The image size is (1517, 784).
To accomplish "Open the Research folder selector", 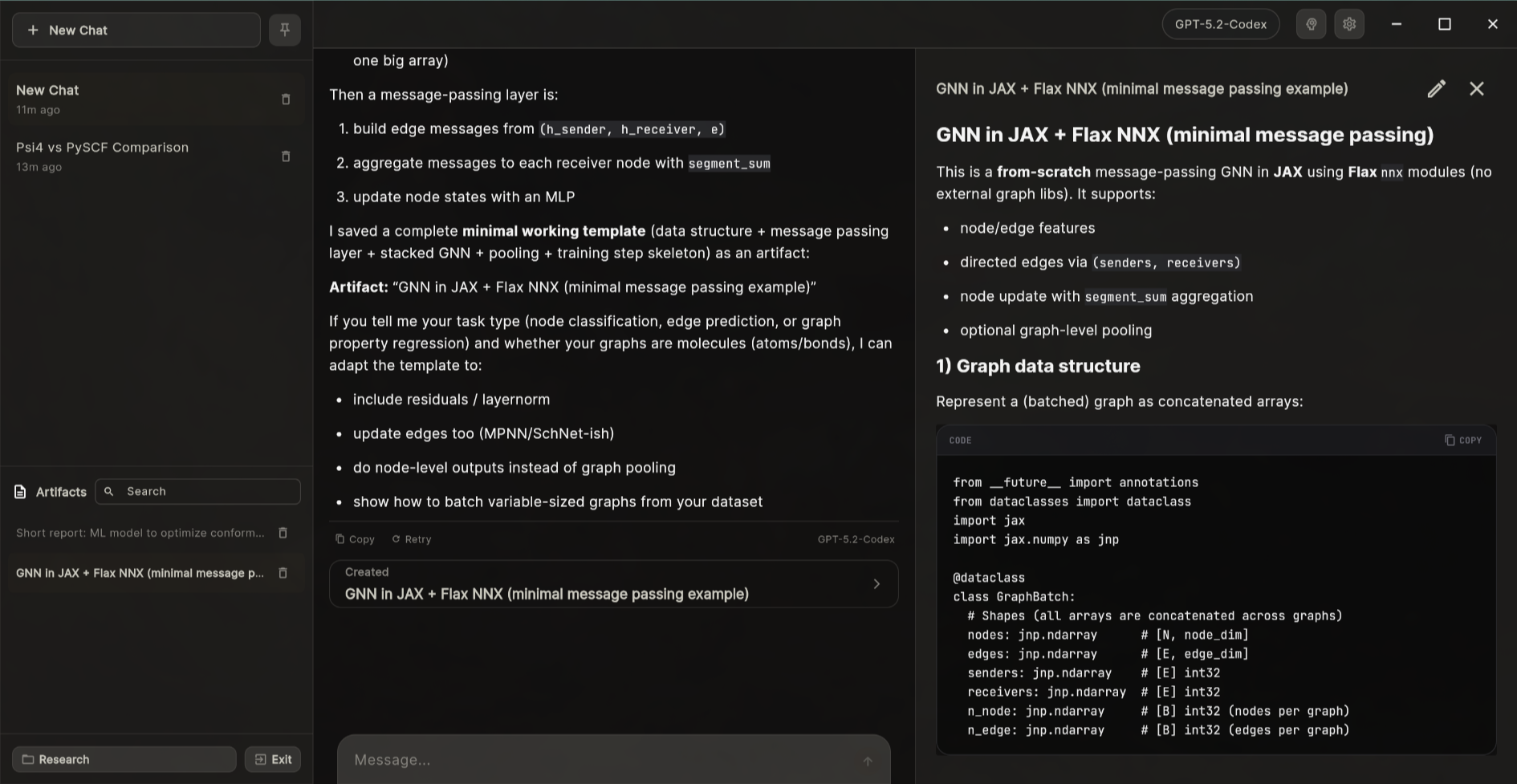I will pyautogui.click(x=124, y=759).
